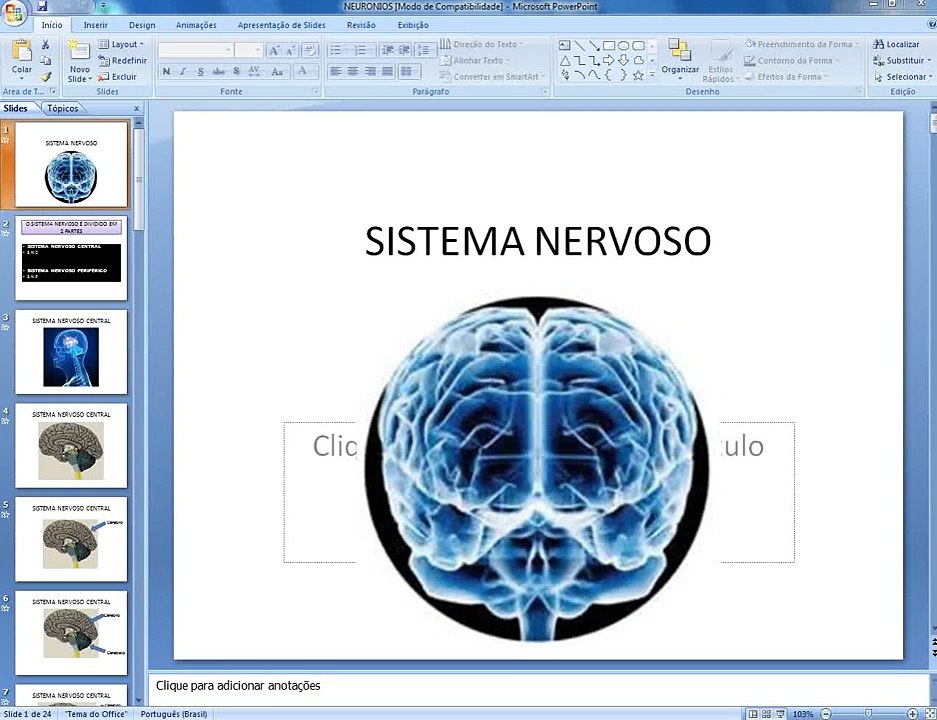The image size is (937, 720).
Task: Open the Animações ribbon tab
Action: pyautogui.click(x=196, y=25)
